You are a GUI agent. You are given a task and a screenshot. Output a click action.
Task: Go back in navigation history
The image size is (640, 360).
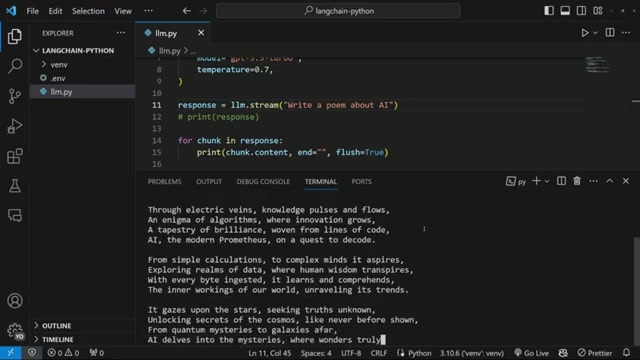(187, 11)
